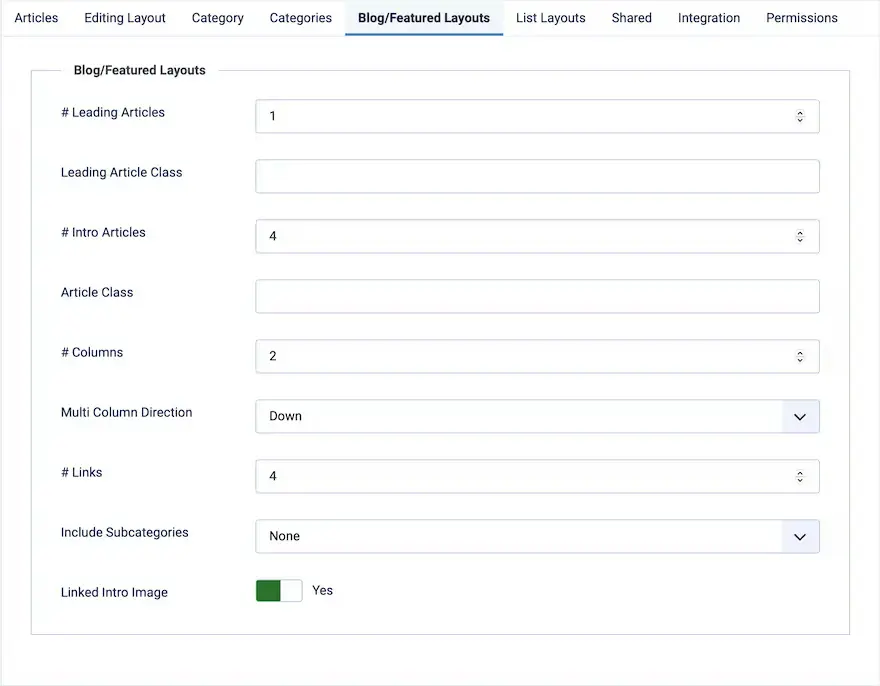Viewport: 880px width, 686px height.
Task: Open the Multi Column Direction dropdown
Action: 537,416
